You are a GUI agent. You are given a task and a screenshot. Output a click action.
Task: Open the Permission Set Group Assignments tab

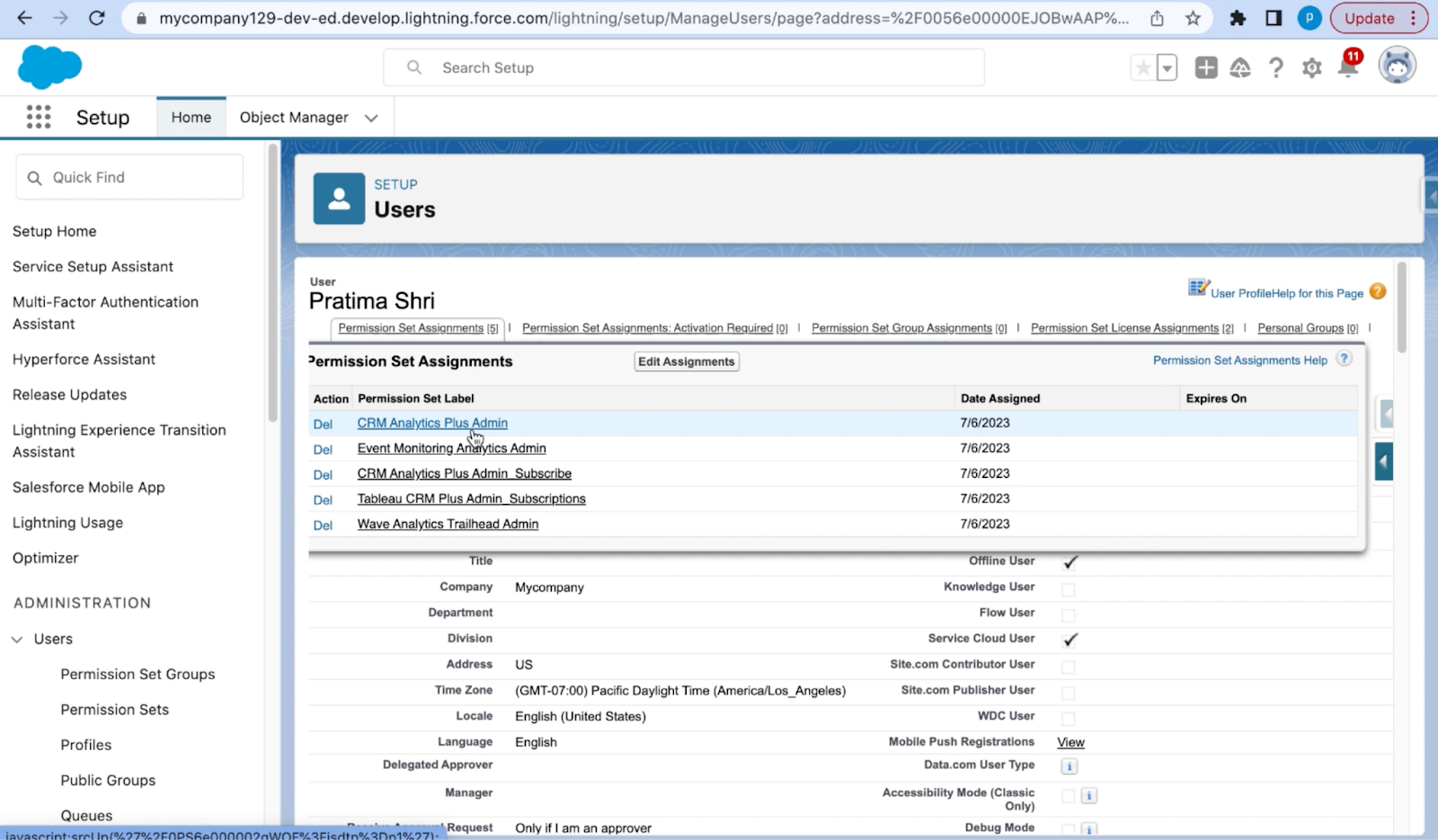click(x=901, y=328)
